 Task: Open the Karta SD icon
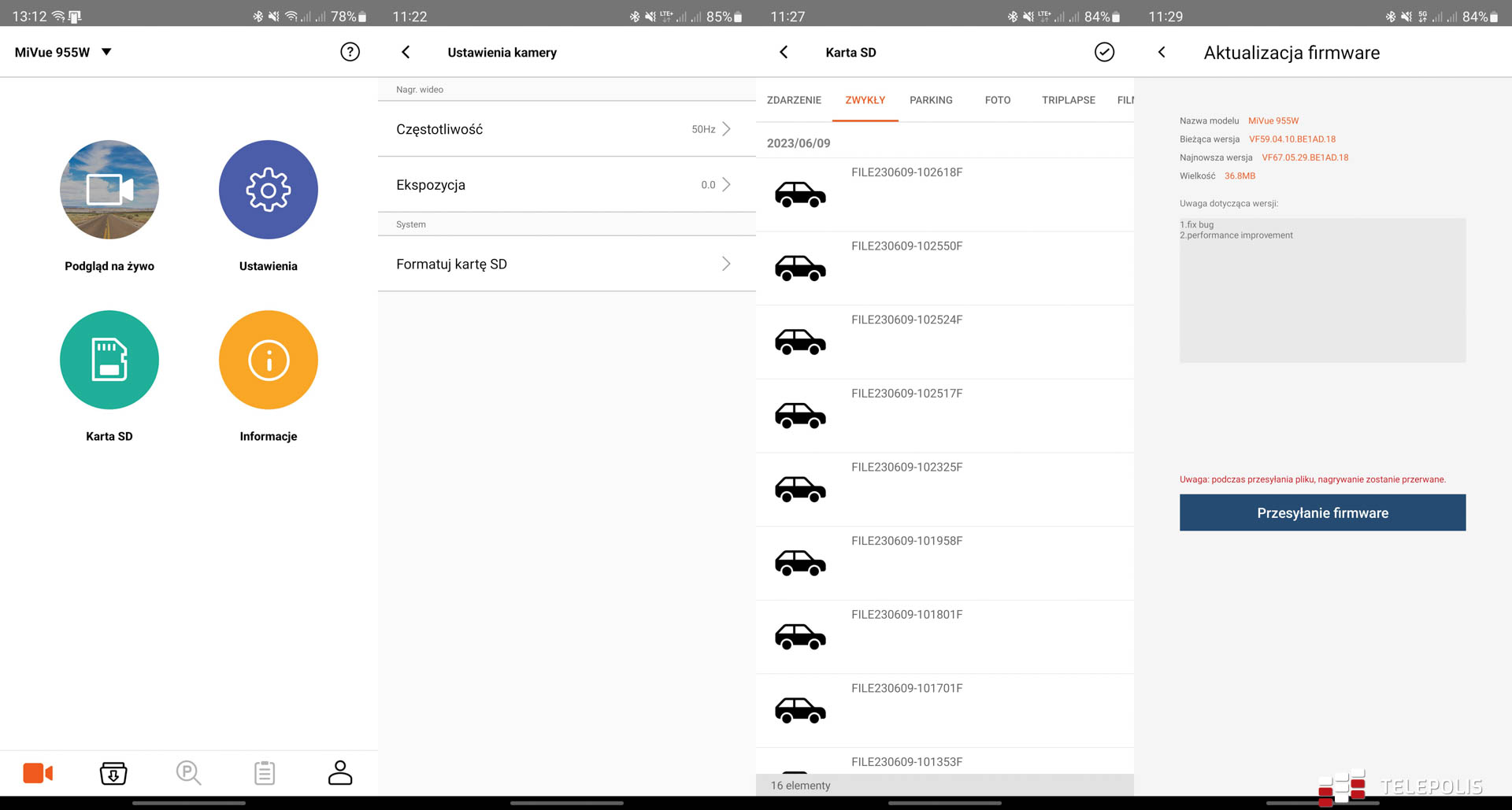[109, 360]
